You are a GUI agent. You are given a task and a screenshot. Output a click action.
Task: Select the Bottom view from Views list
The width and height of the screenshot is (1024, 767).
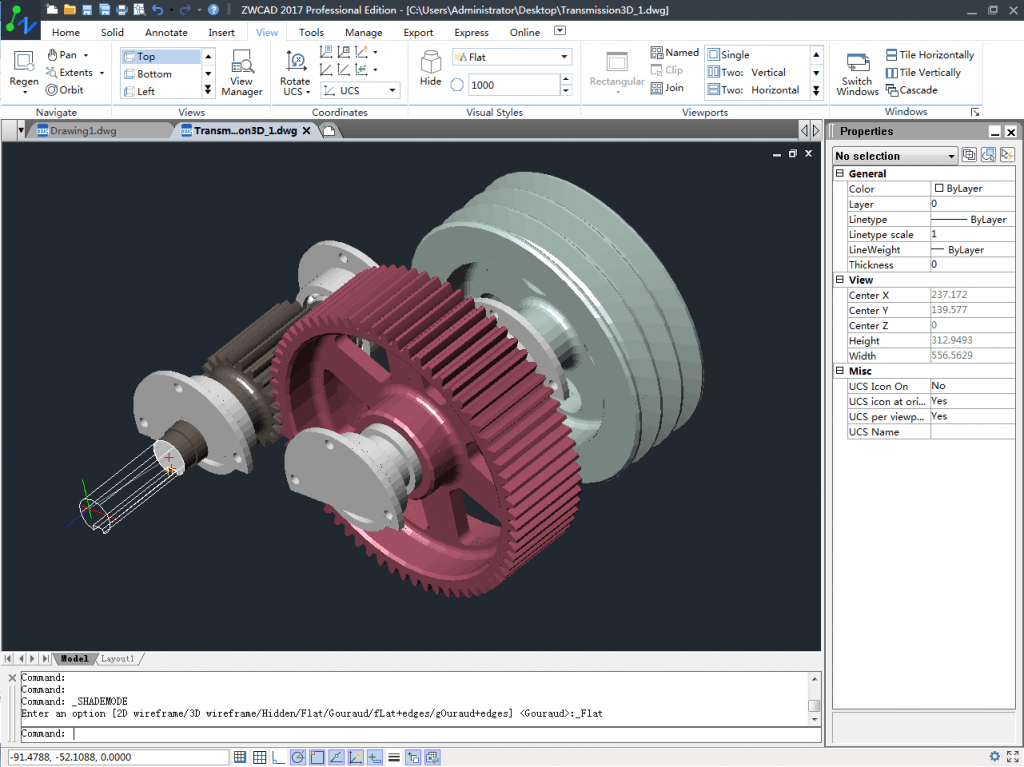click(154, 74)
